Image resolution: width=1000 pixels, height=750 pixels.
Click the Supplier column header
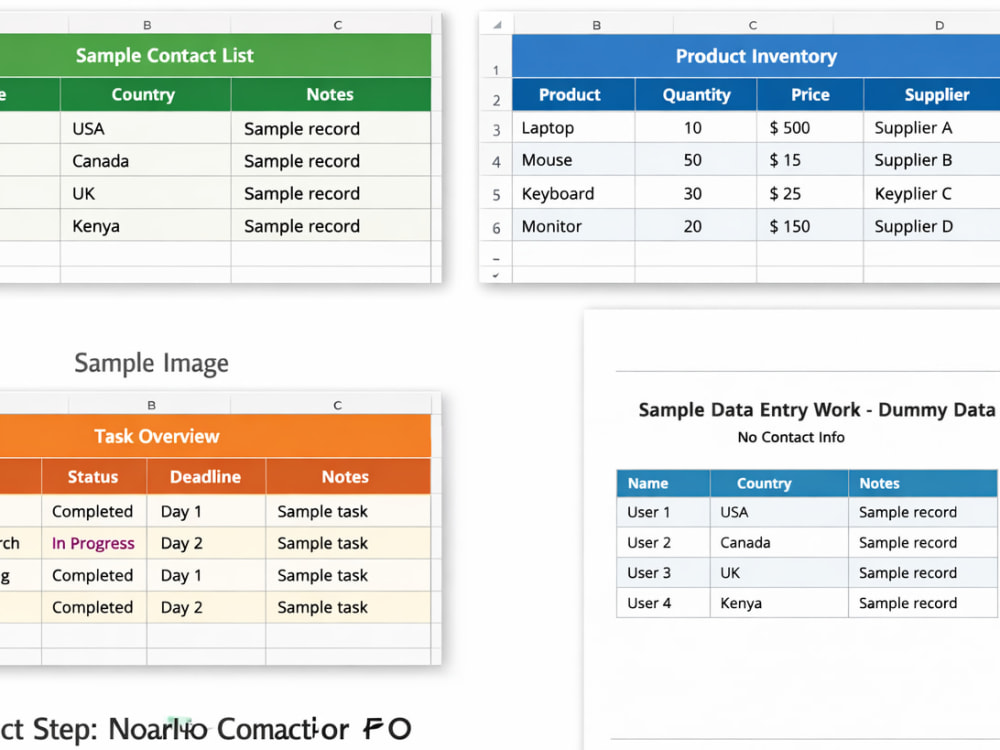point(932,95)
